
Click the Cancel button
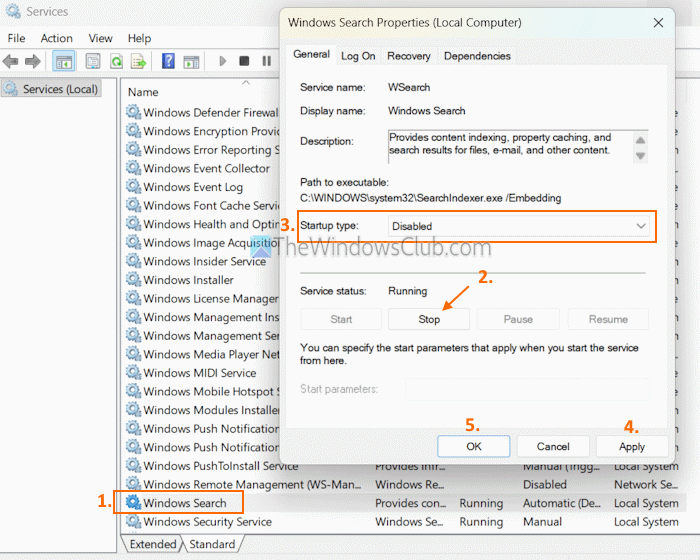point(553,446)
